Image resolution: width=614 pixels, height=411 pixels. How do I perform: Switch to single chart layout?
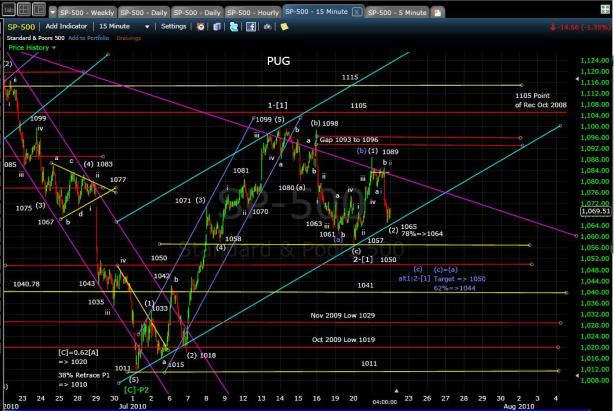pyautogui.click(x=9, y=9)
